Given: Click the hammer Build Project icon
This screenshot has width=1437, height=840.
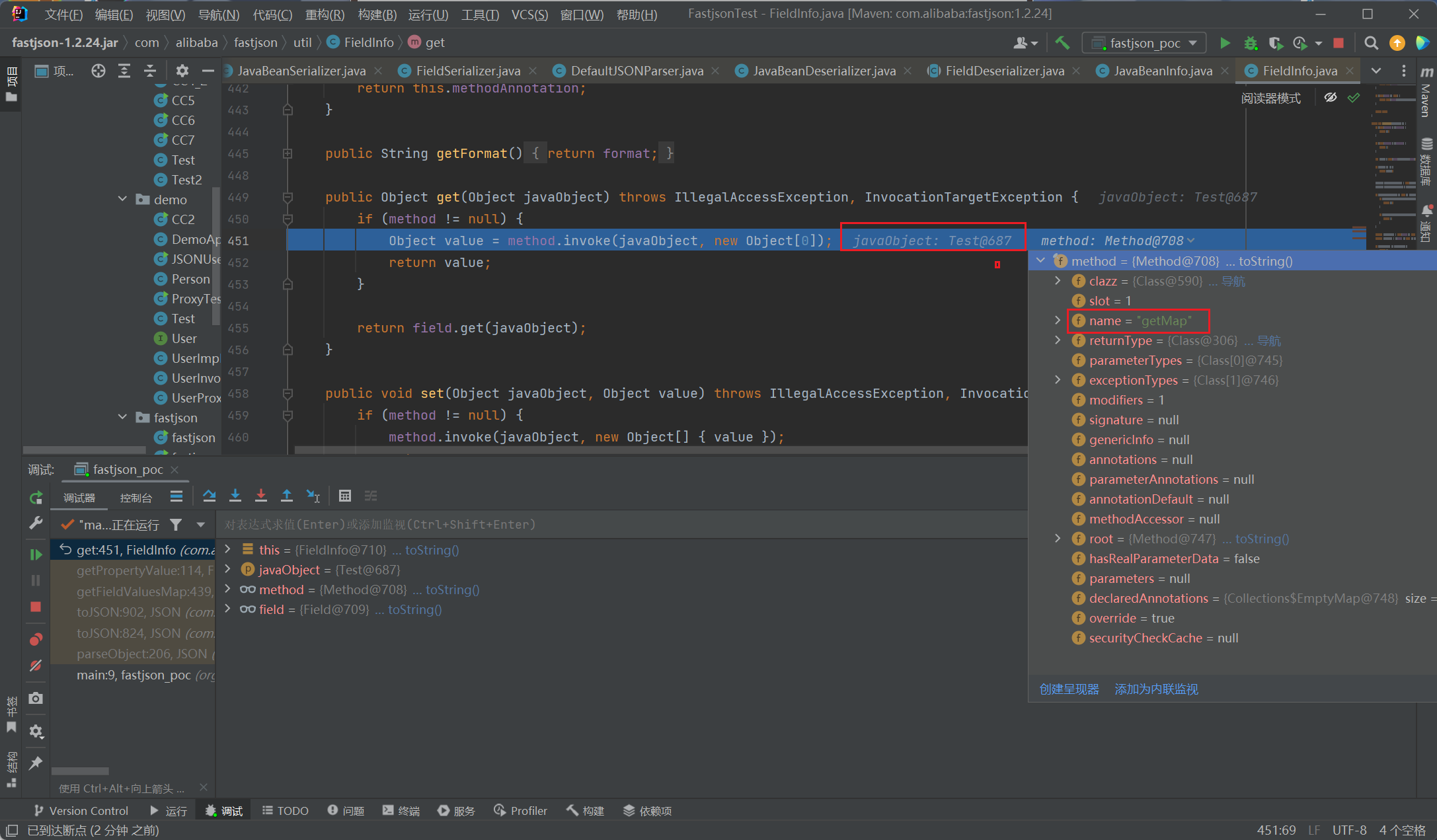Looking at the screenshot, I should (x=1062, y=43).
